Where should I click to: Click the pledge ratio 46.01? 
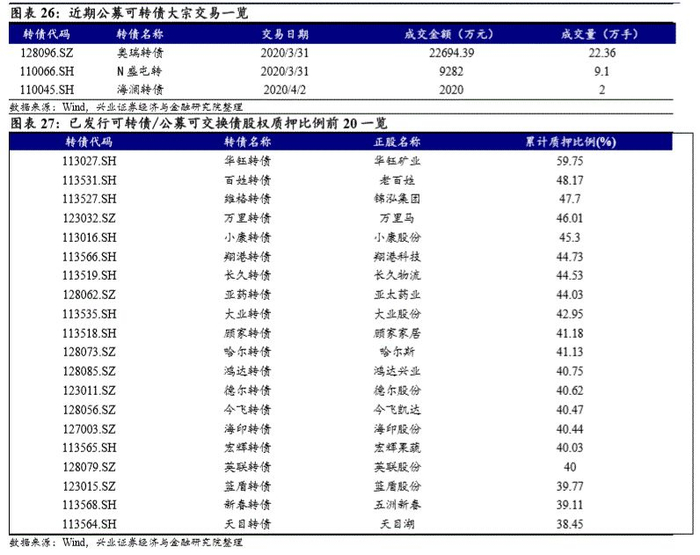pyautogui.click(x=570, y=218)
